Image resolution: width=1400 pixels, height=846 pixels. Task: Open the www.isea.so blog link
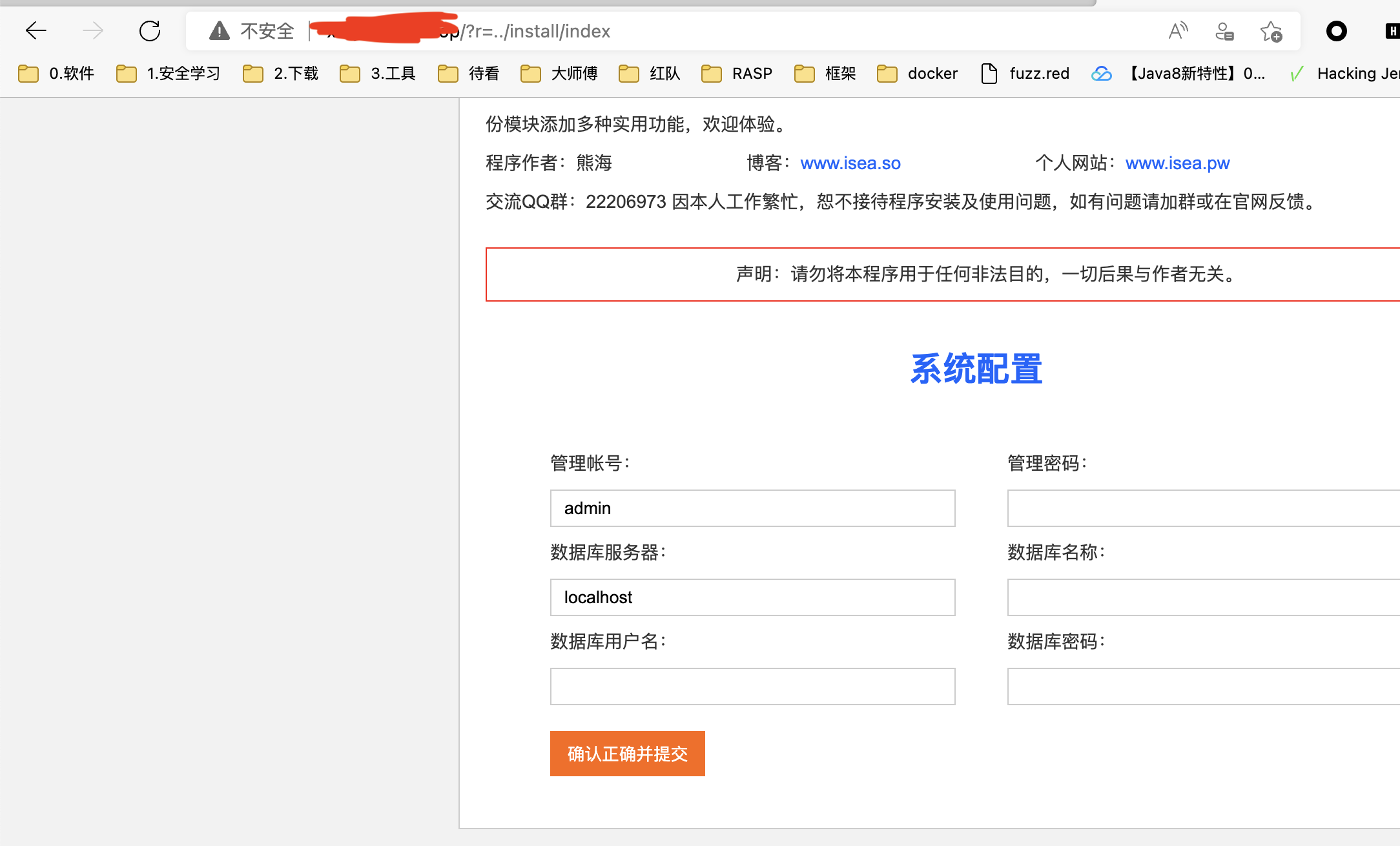850,163
